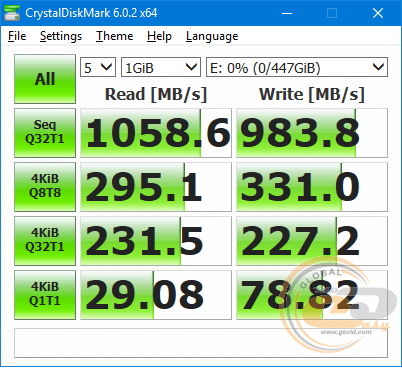The height and width of the screenshot is (369, 402).
Task: Open the Help menu
Action: 159,36
